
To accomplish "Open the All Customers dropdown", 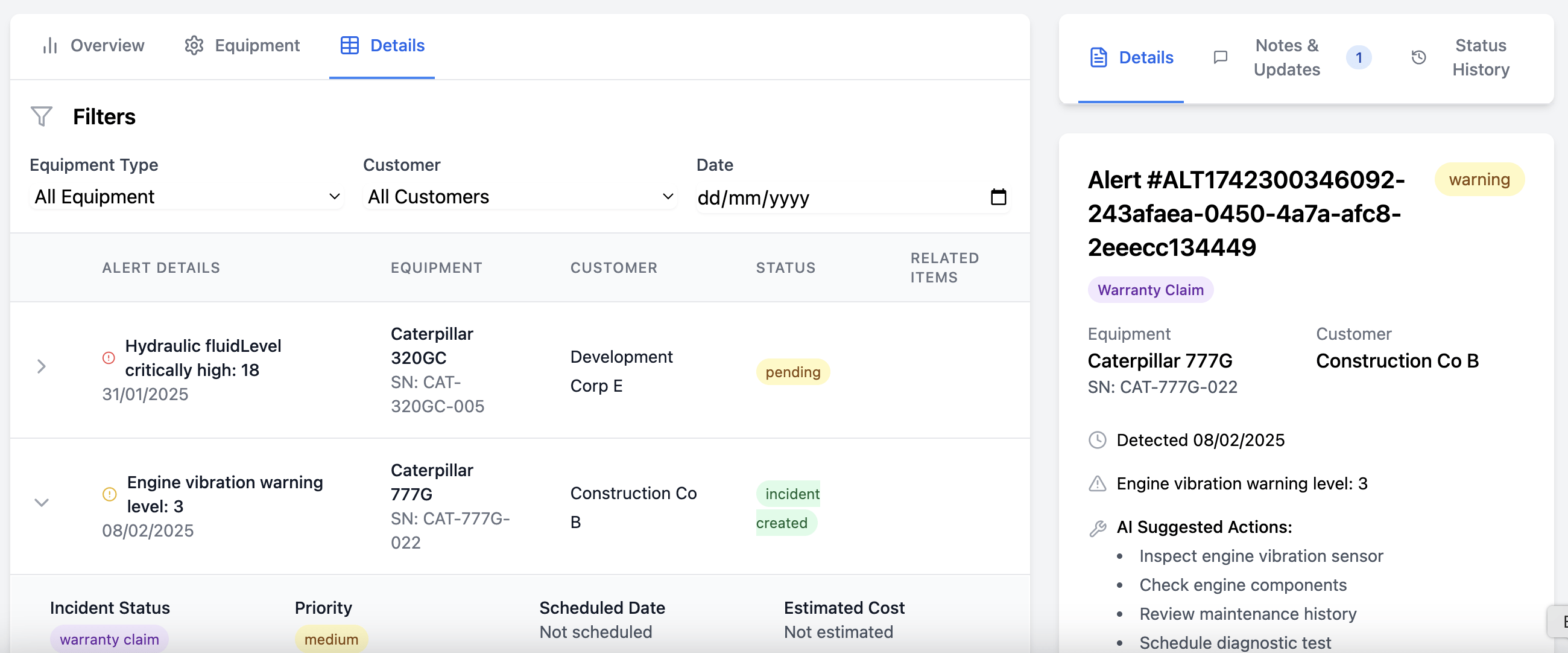I will 519,196.
